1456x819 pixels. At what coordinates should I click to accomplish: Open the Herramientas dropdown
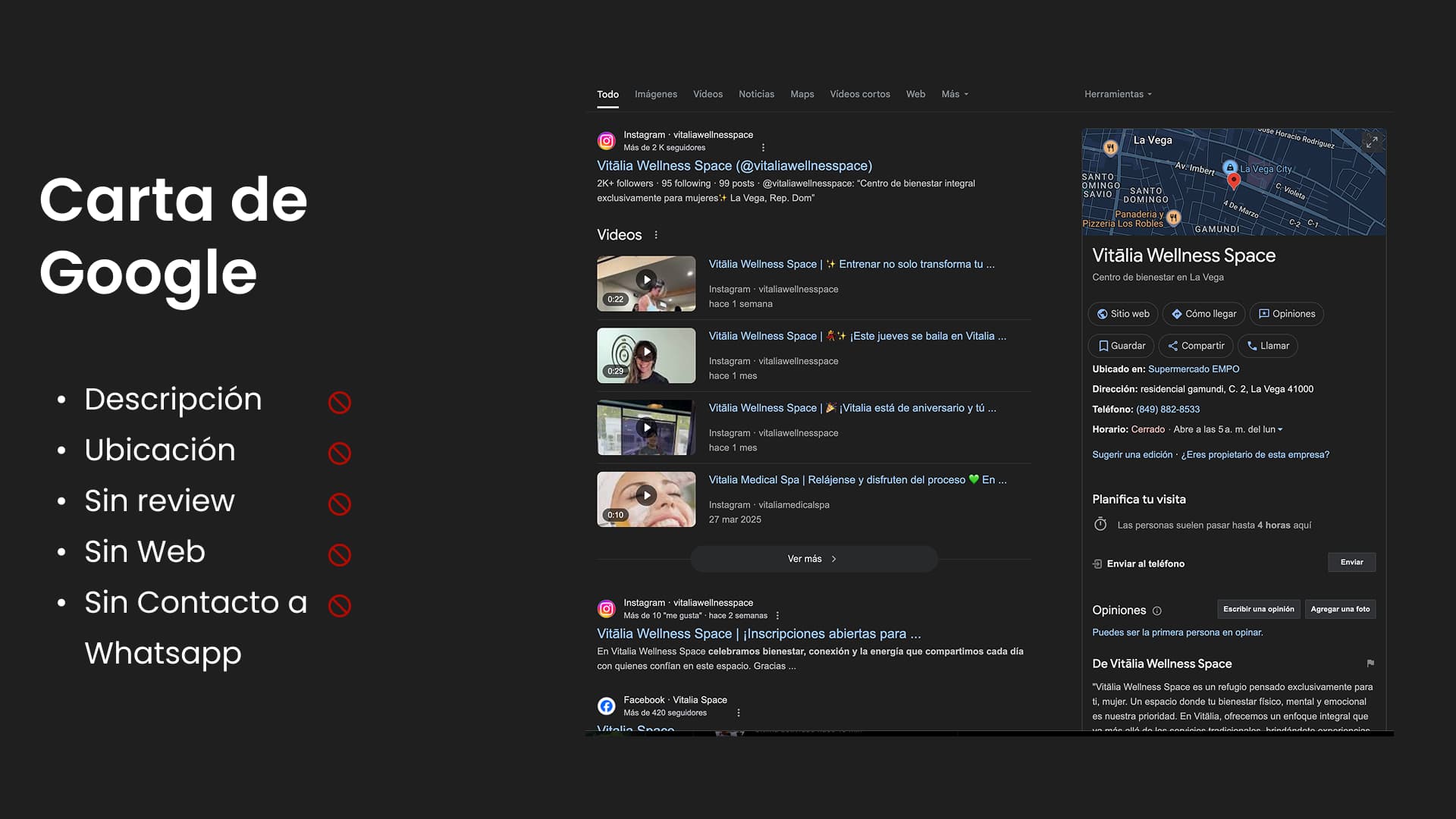coord(1118,94)
